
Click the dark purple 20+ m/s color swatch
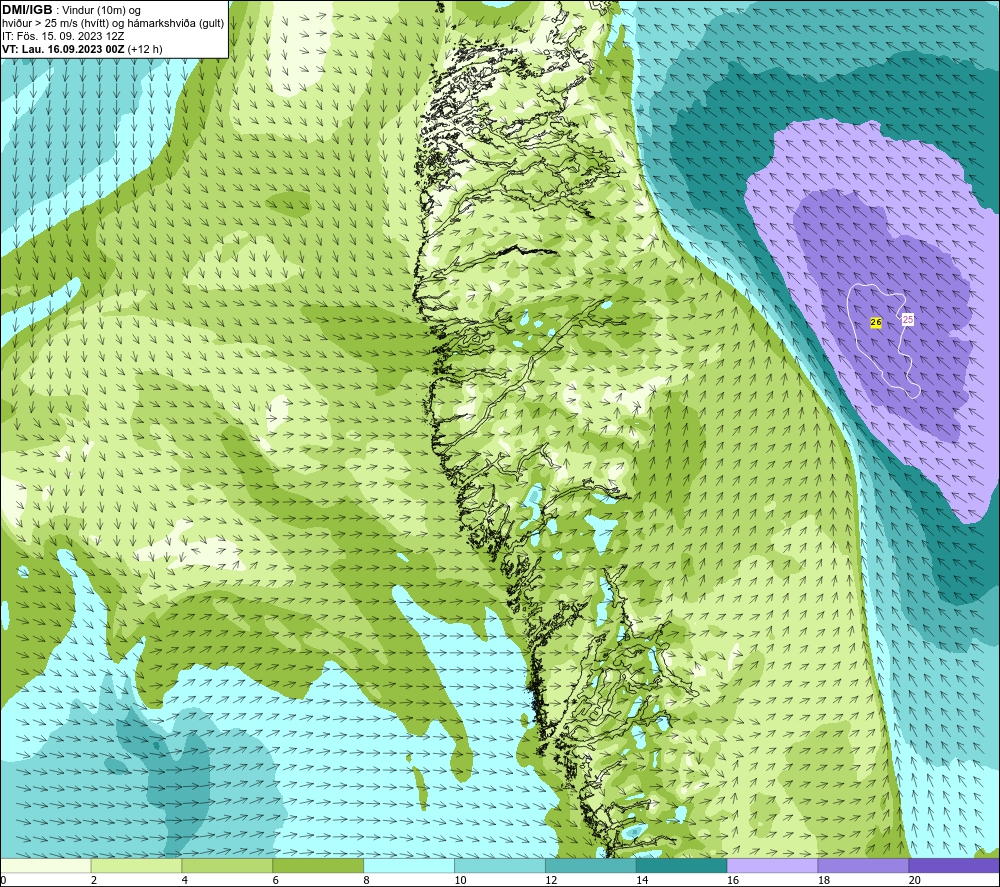coord(954,866)
